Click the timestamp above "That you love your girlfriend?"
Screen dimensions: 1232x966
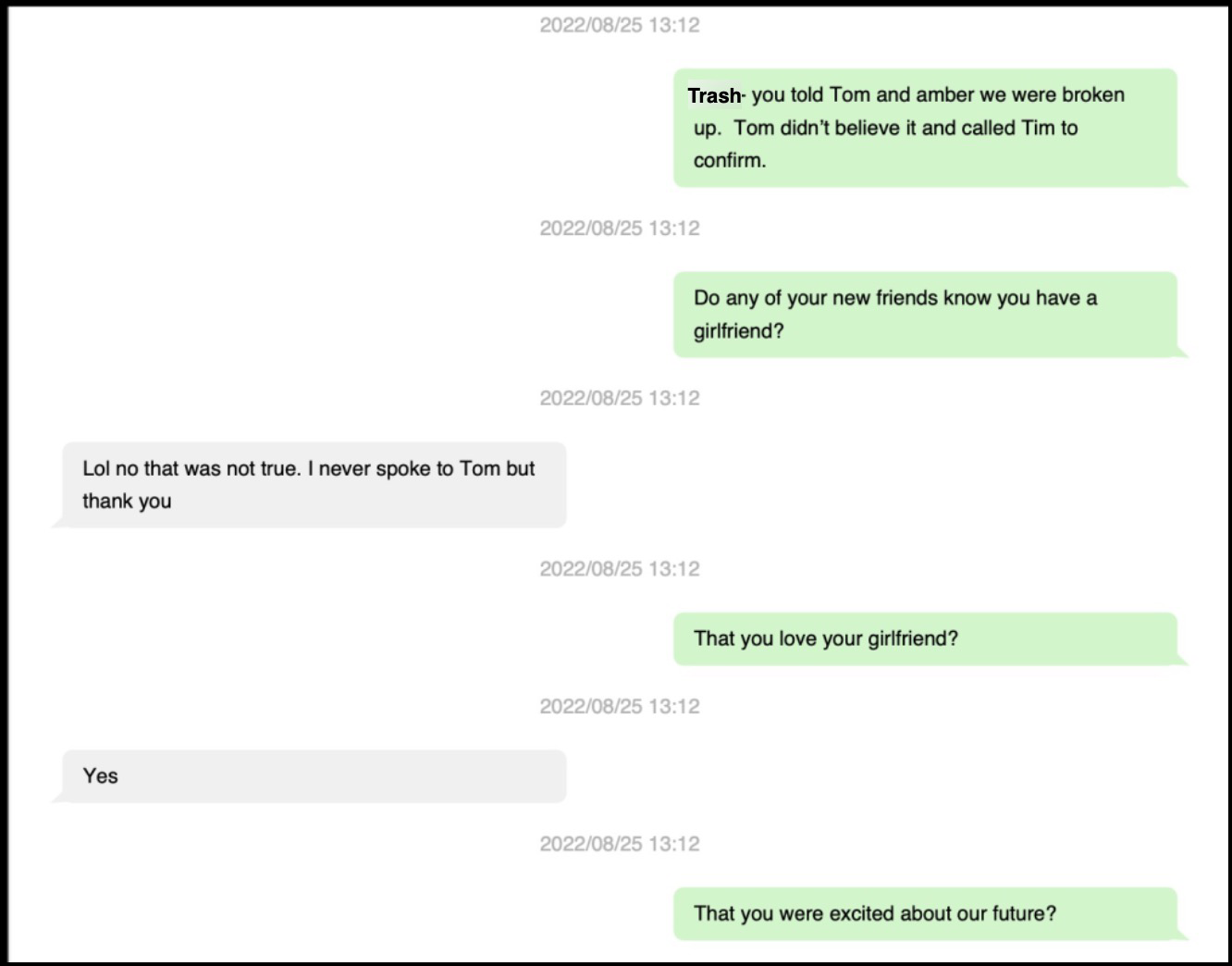click(620, 569)
